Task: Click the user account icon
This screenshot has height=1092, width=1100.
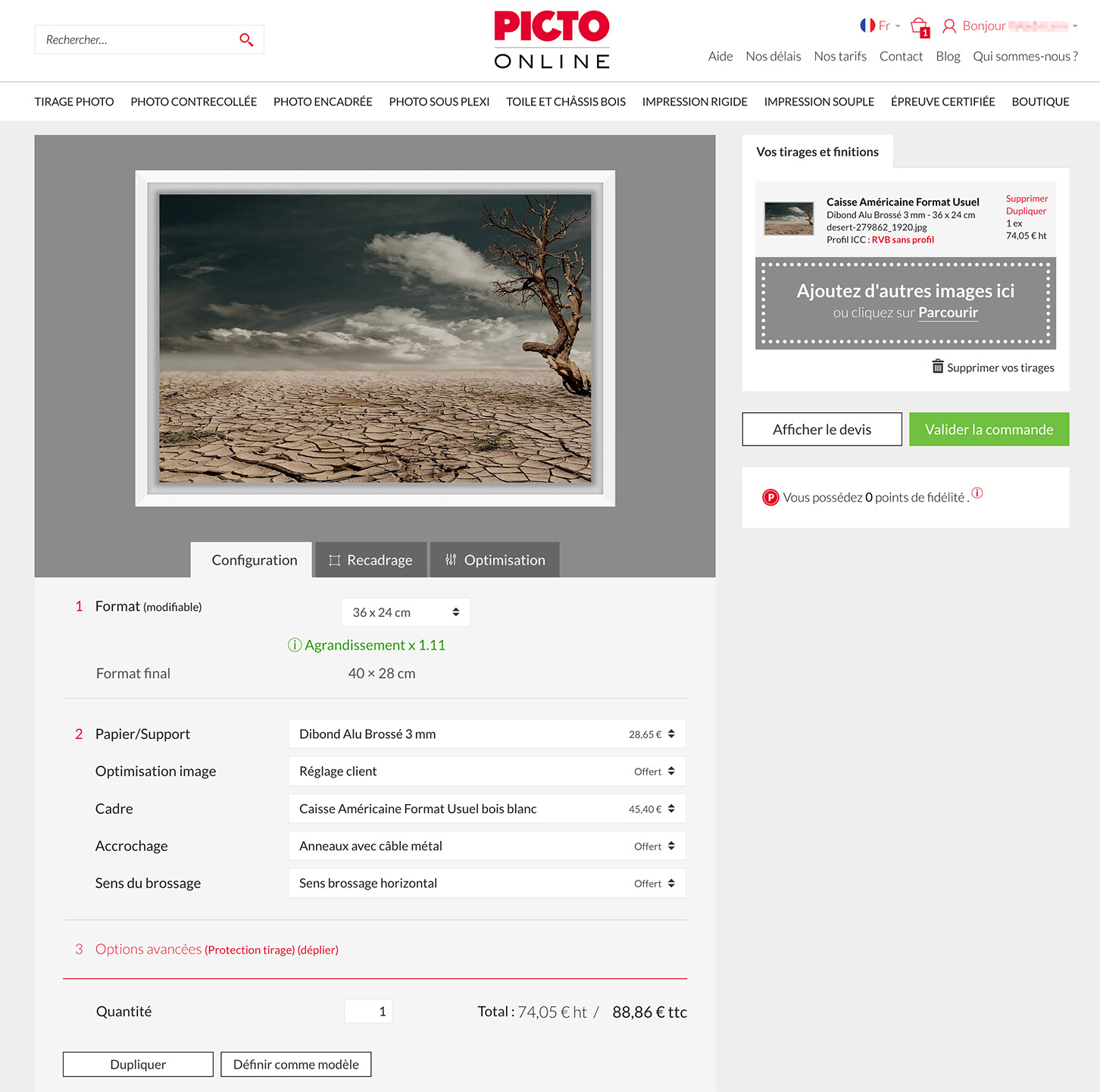Action: (948, 27)
